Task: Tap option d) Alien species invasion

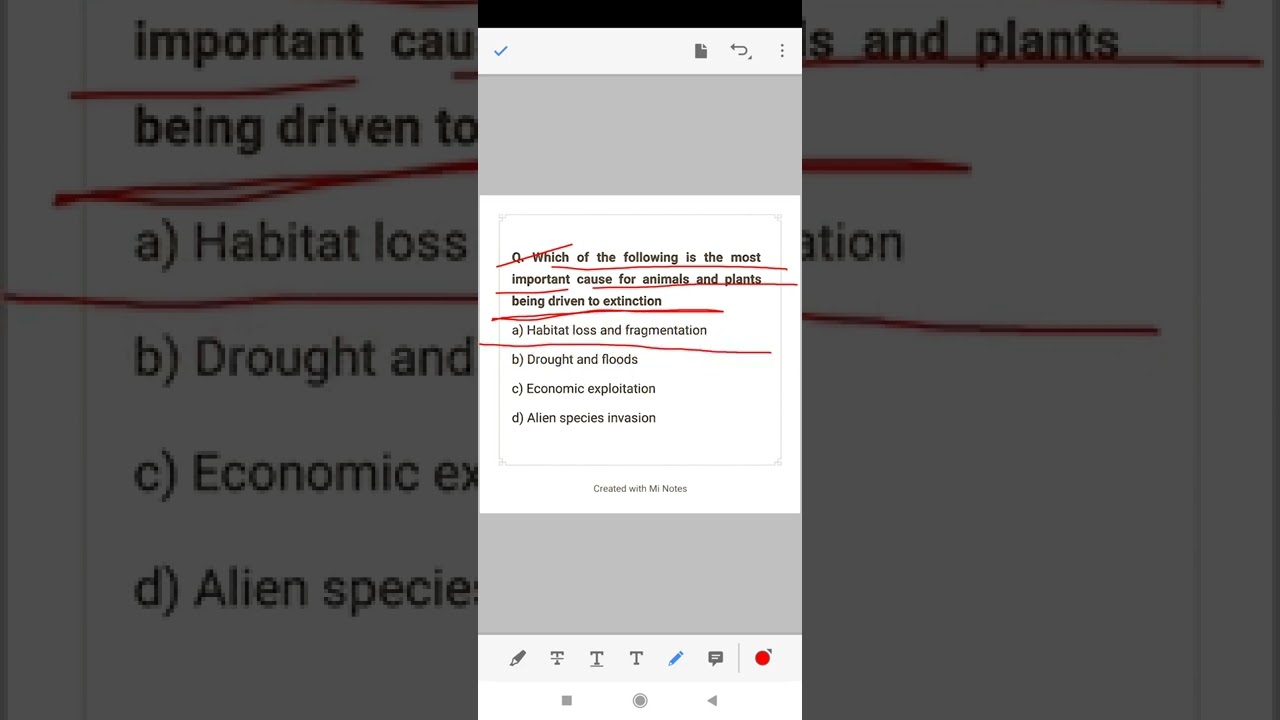Action: tap(584, 418)
